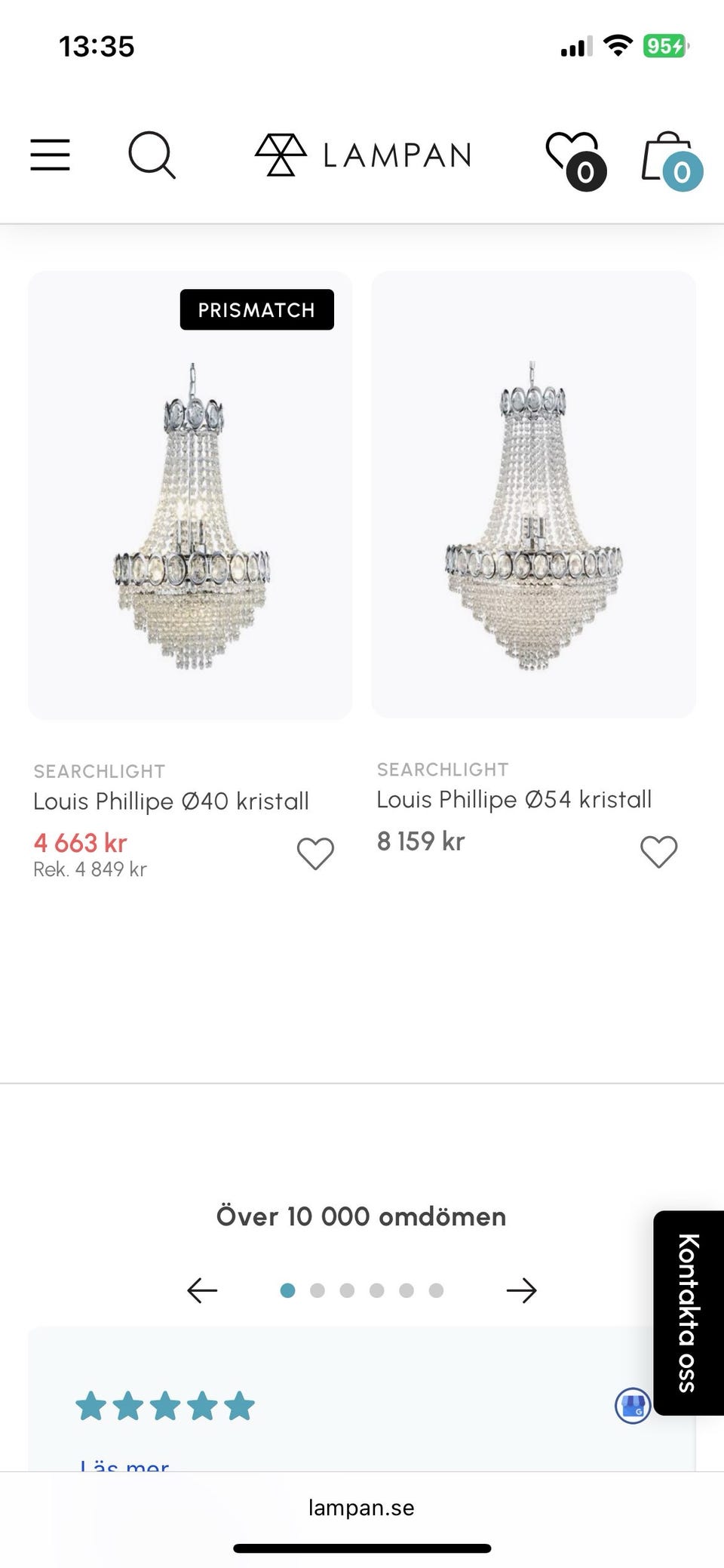
Task: Open Louis Phillipe Ø54 kristall product link
Action: coord(514,800)
